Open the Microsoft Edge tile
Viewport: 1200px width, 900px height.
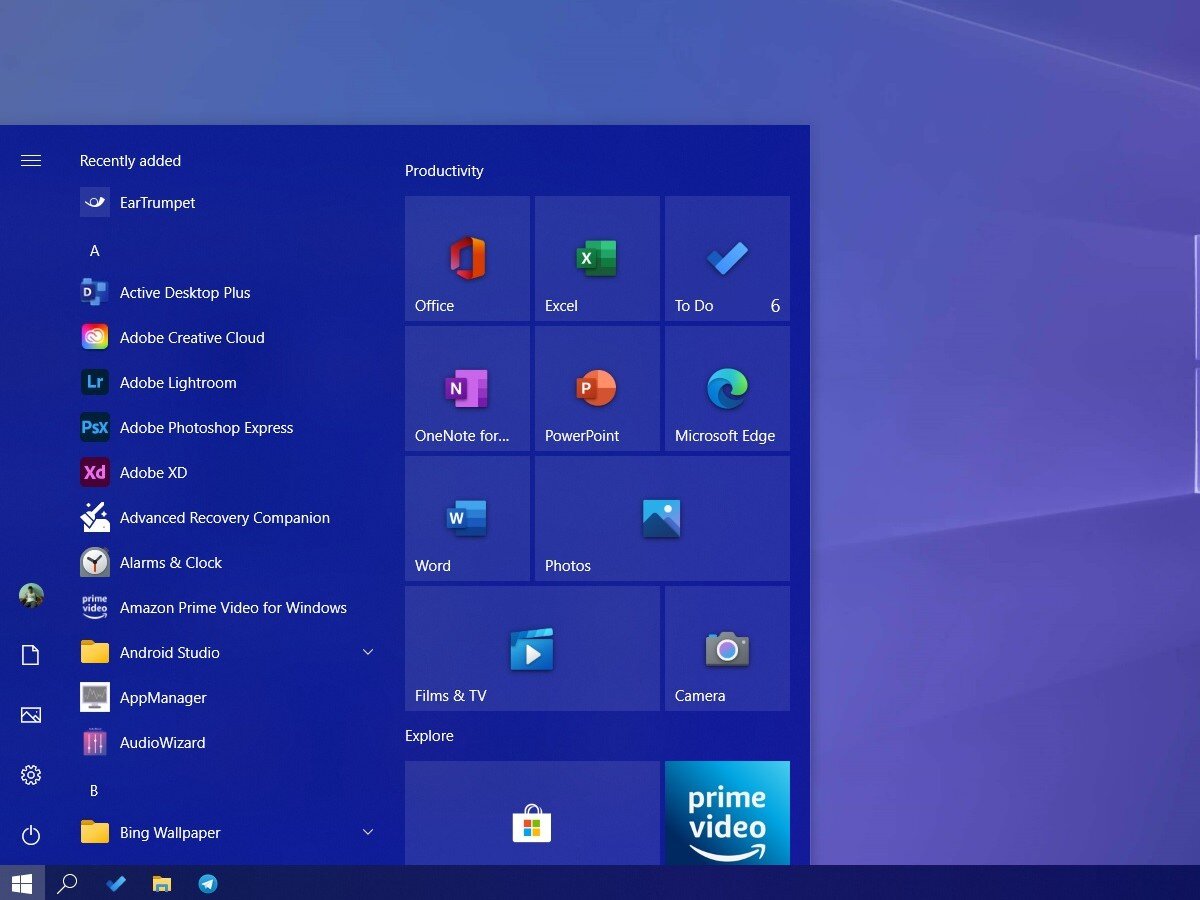pos(727,388)
